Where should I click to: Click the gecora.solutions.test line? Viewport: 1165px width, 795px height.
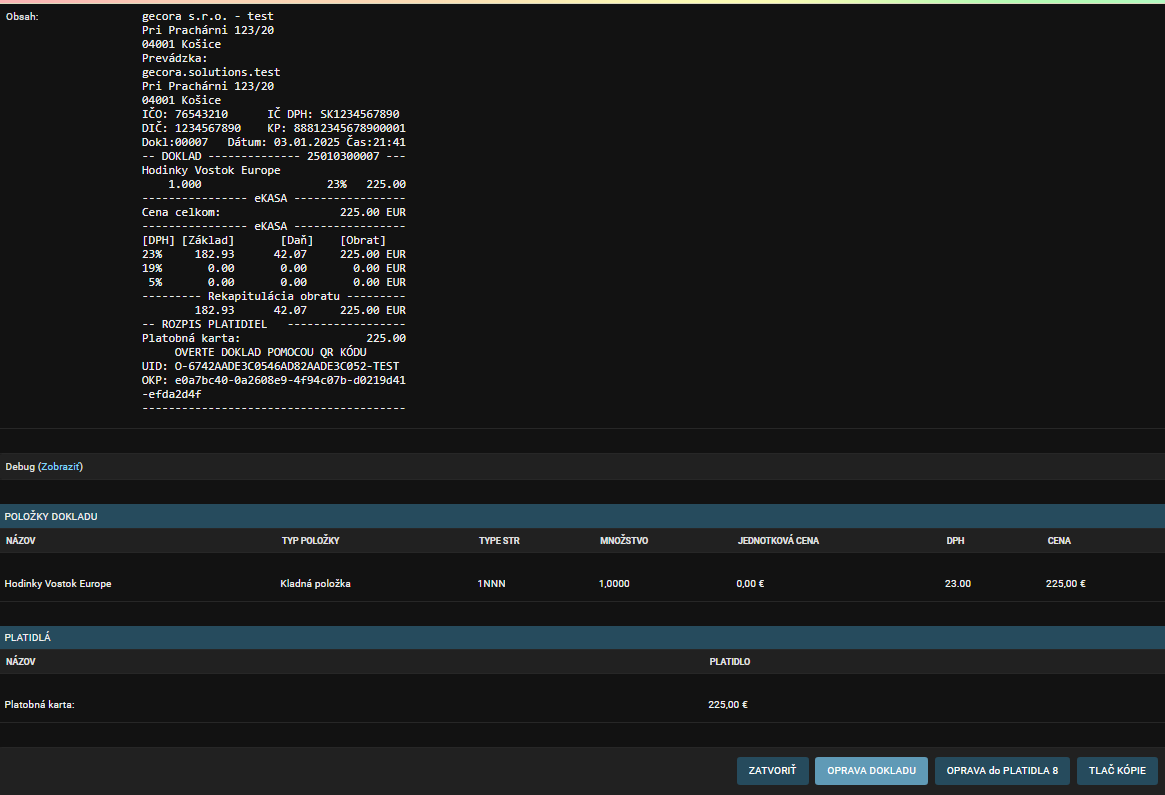[x=211, y=73]
